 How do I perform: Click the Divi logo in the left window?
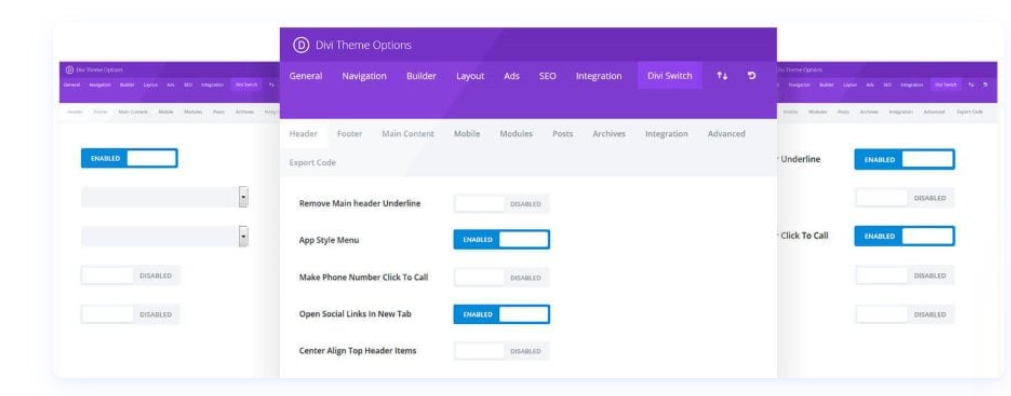pyautogui.click(x=70, y=70)
